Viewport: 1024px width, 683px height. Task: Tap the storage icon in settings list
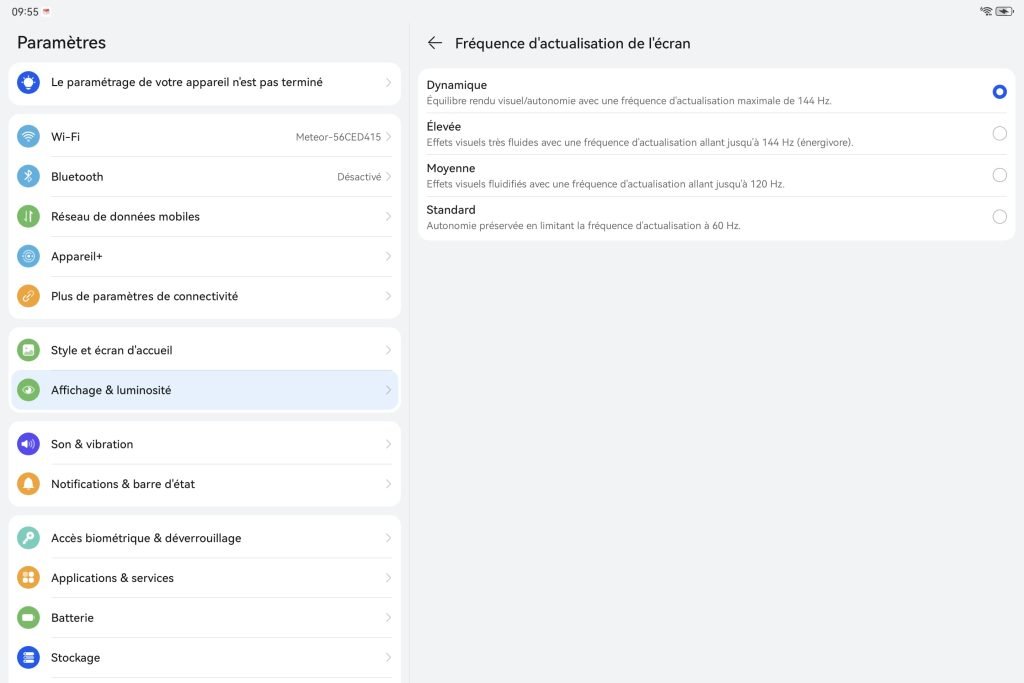click(28, 658)
